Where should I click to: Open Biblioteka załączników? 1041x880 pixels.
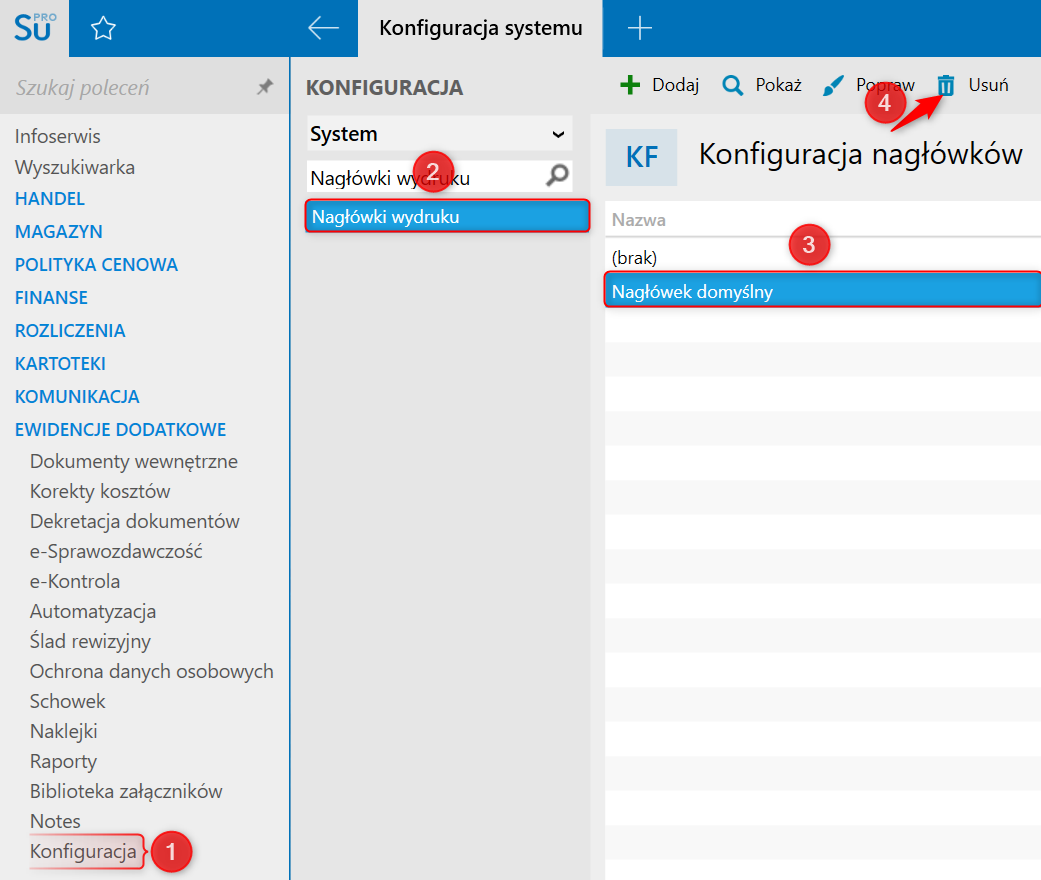coord(125,791)
